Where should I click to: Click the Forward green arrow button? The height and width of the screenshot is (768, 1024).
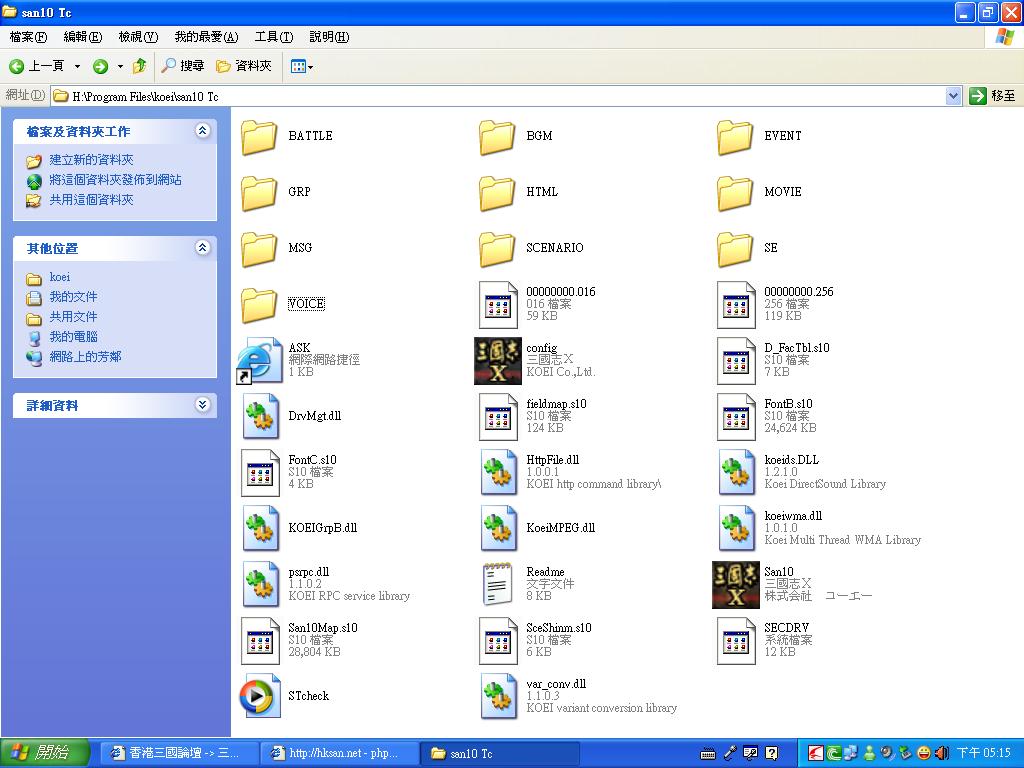100,66
